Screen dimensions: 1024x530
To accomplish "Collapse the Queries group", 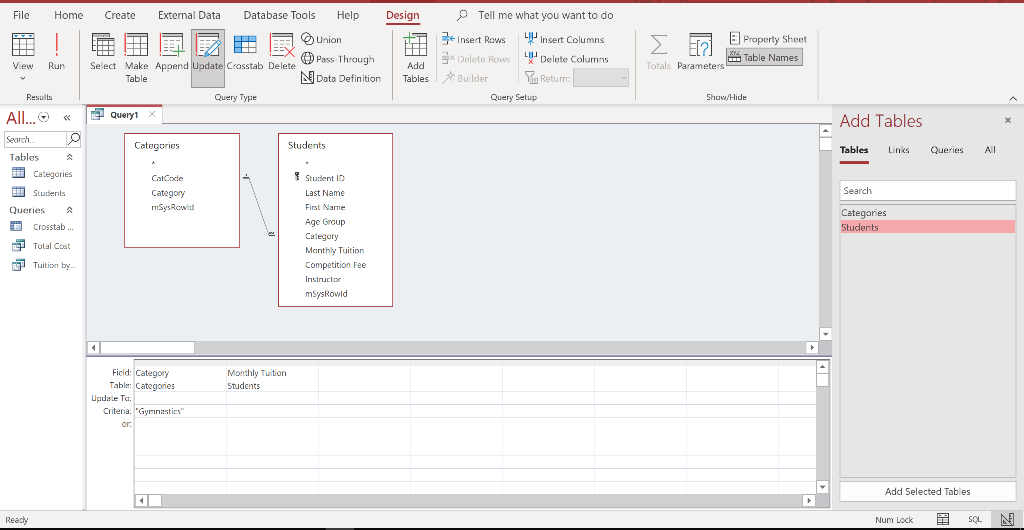I will 70,210.
